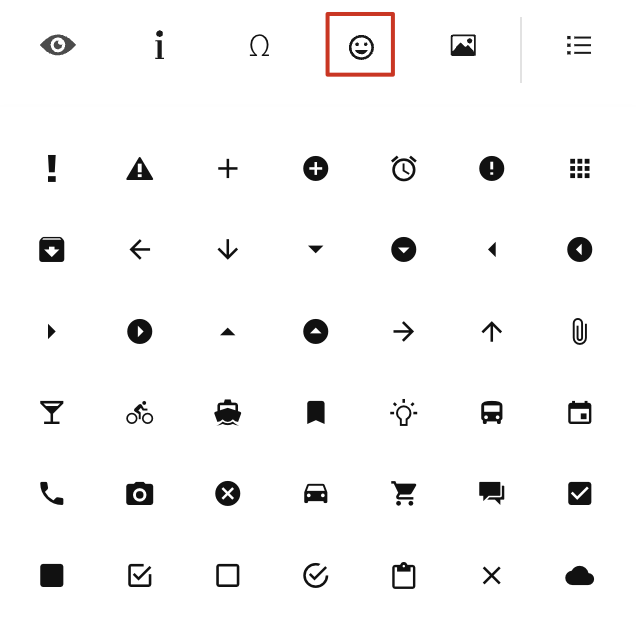Insert the lightbulb idea icon
Image resolution: width=636 pixels, height=618 pixels.
point(404,412)
